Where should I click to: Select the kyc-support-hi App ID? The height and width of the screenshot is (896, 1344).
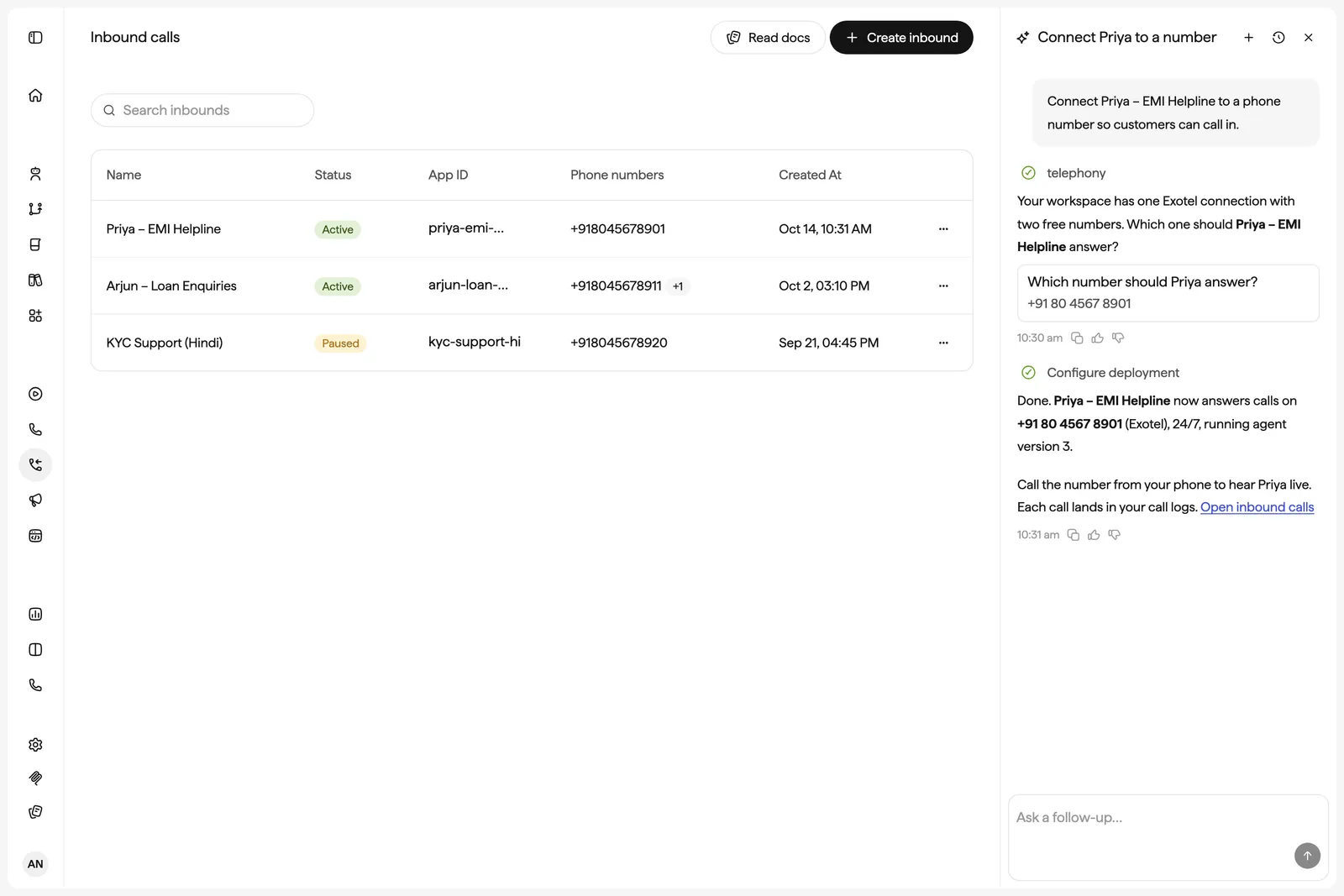(x=475, y=342)
